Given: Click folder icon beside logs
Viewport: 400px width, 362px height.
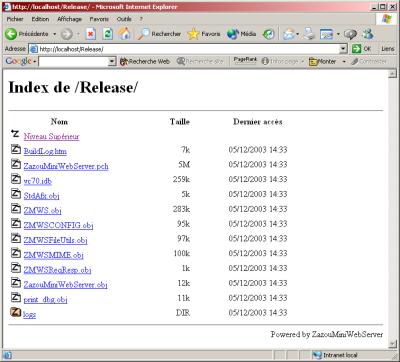Looking at the screenshot, I should (x=16, y=312).
